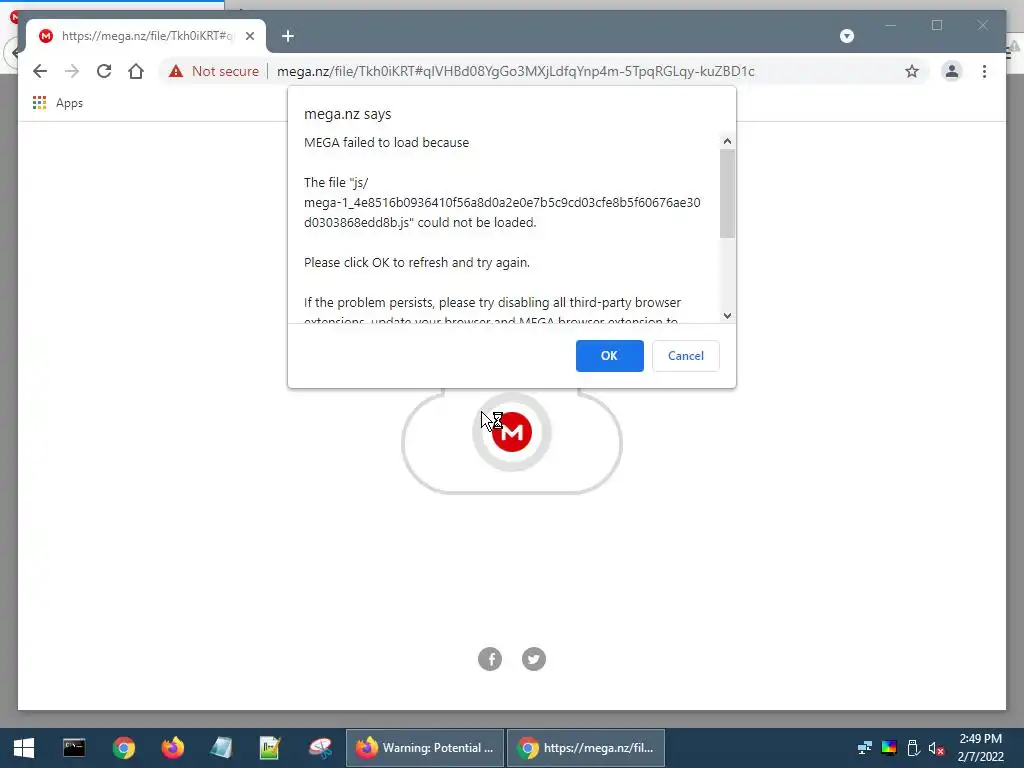The width and height of the screenshot is (1024, 768).
Task: Open the Facebook icon at page bottom
Action: pos(490,659)
